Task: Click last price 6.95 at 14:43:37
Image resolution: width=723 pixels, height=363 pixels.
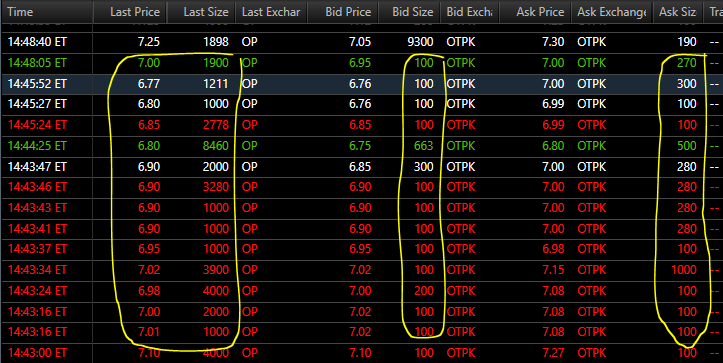Action: 149,249
